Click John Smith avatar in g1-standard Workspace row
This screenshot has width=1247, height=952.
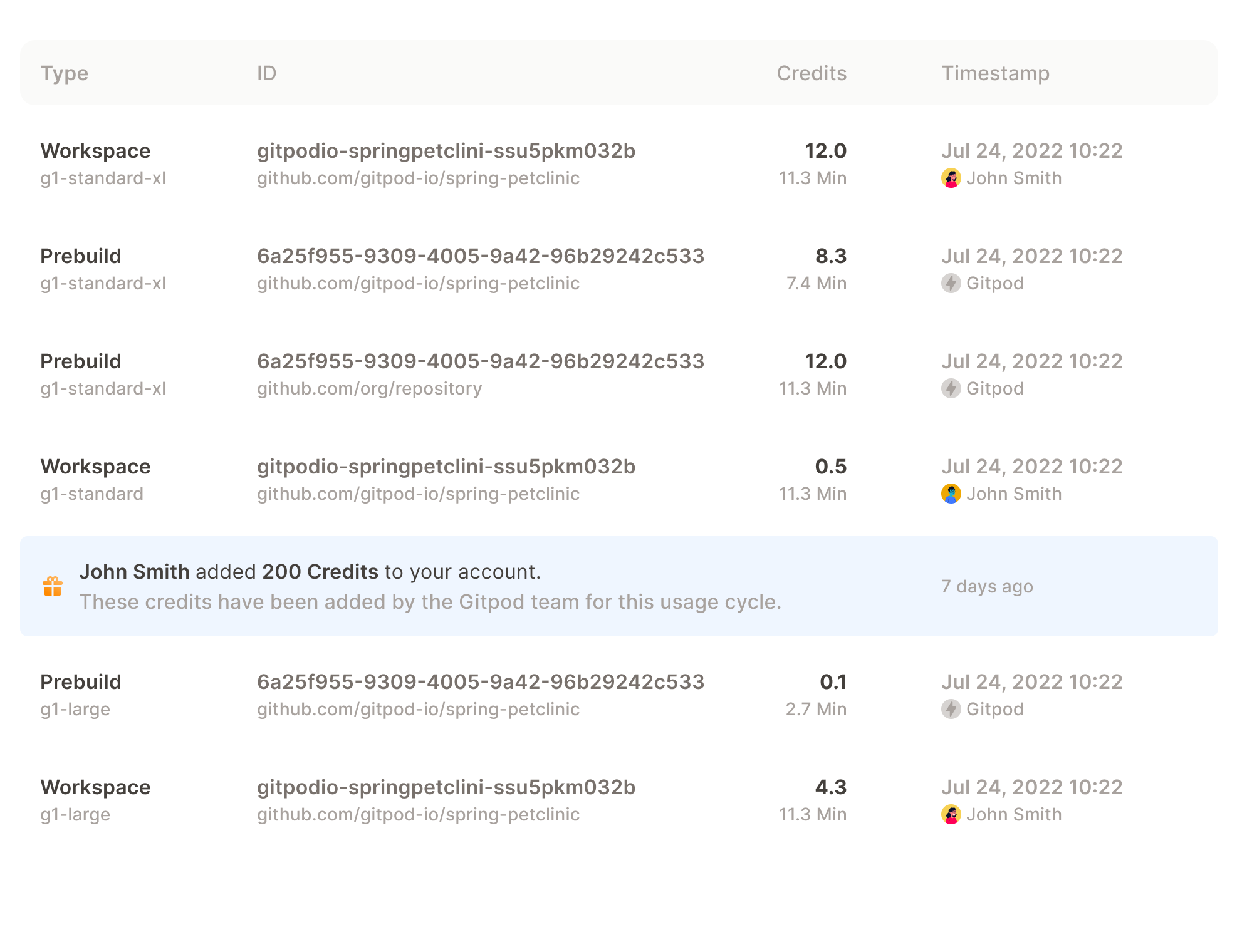pyautogui.click(x=951, y=494)
